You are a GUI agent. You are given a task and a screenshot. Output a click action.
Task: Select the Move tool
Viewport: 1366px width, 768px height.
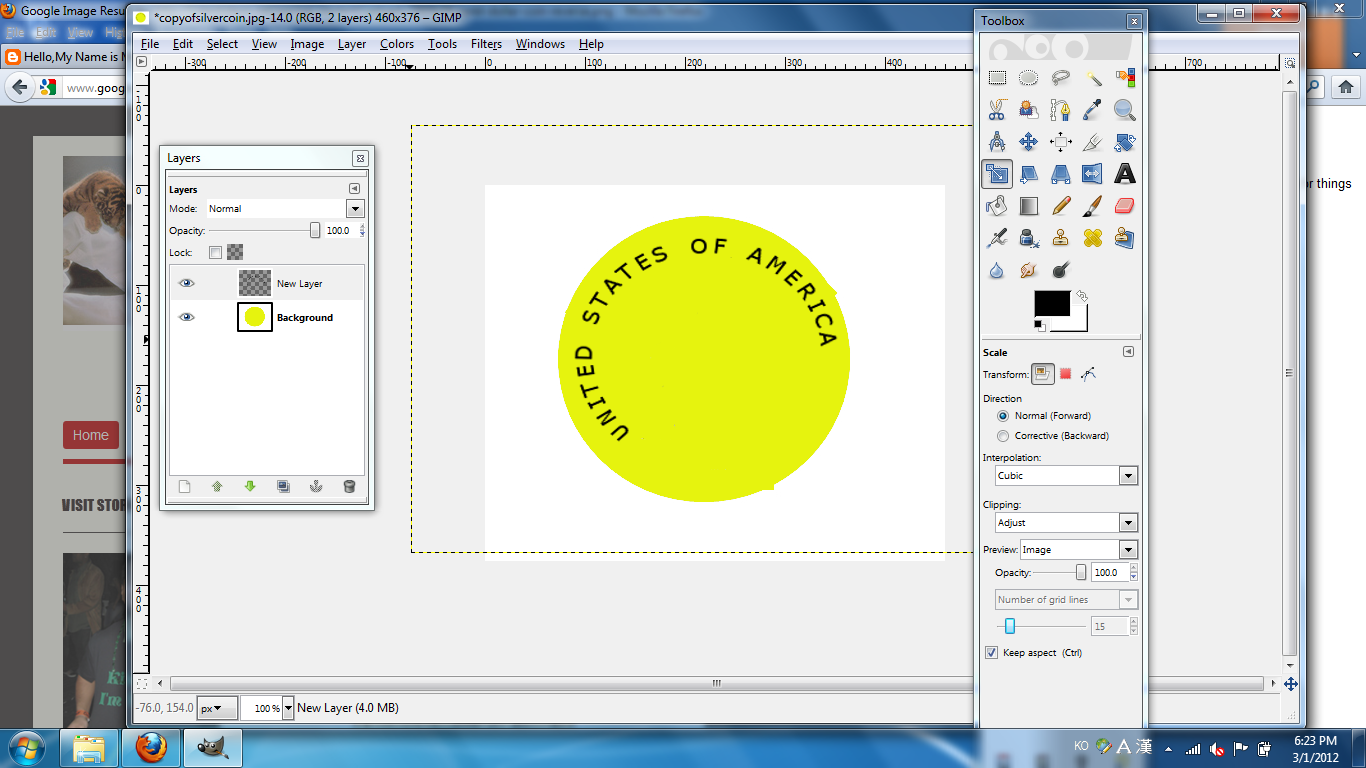[1029, 142]
